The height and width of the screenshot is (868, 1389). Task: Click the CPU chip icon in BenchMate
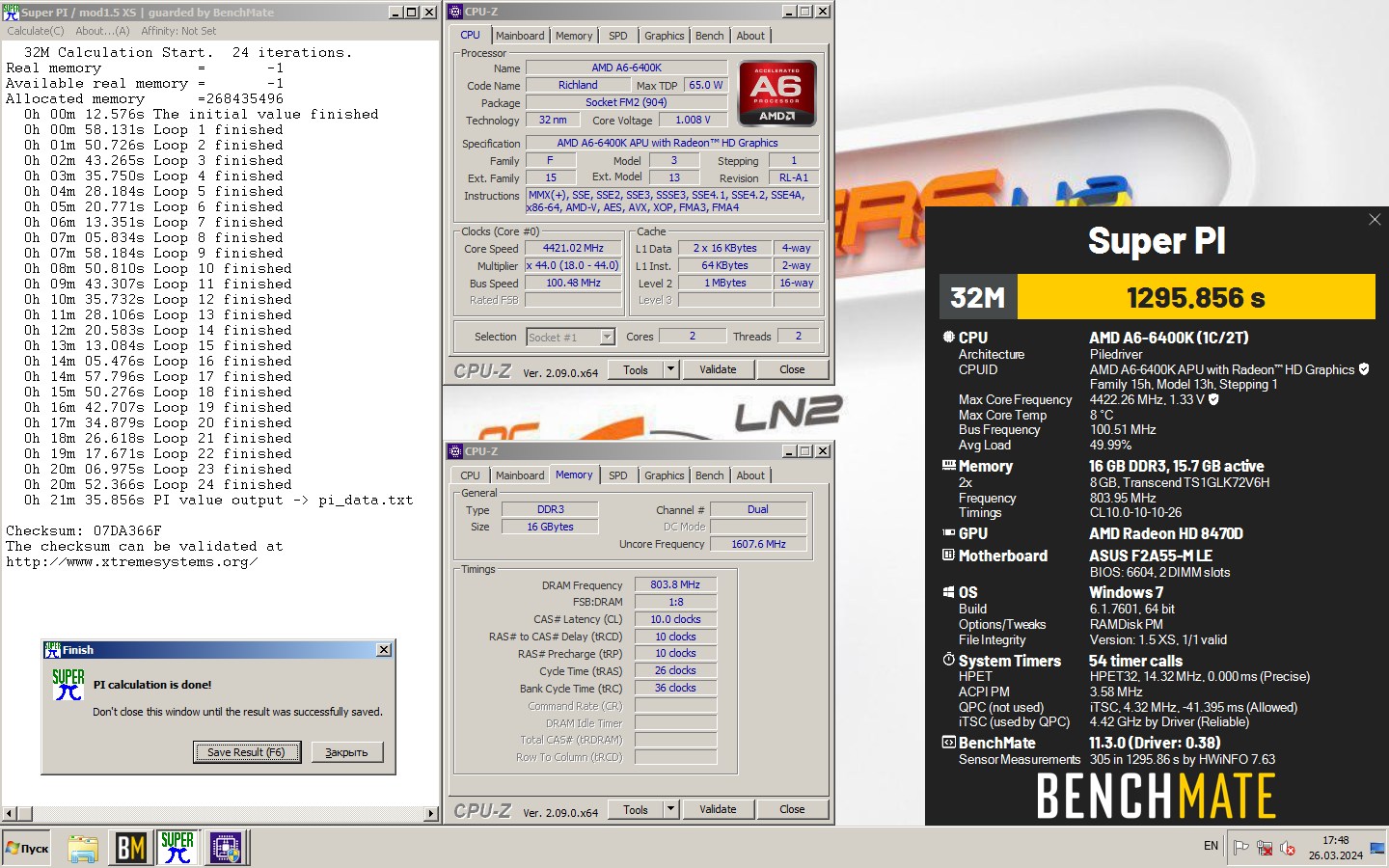tap(949, 338)
